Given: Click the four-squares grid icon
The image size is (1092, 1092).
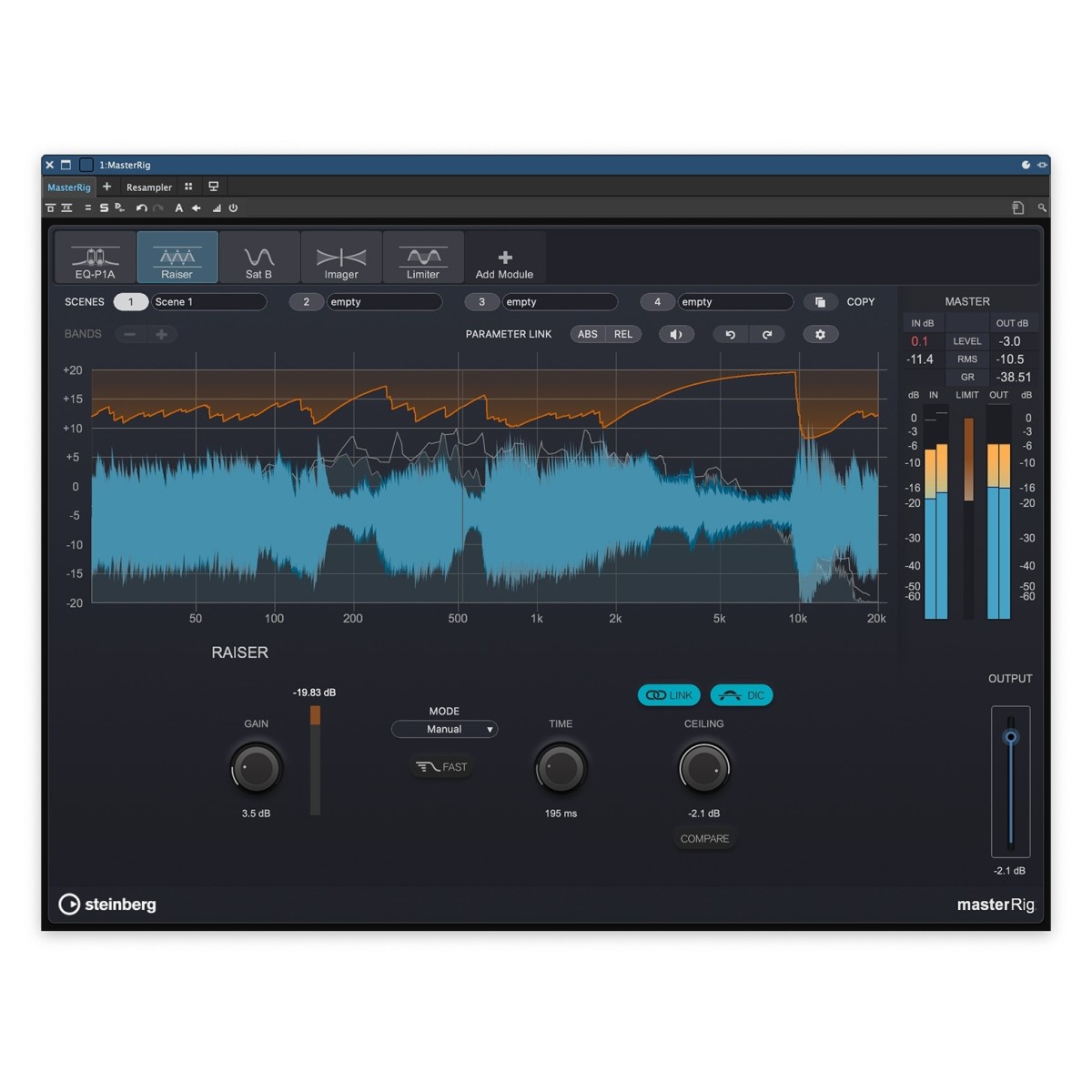Looking at the screenshot, I should pos(188,187).
